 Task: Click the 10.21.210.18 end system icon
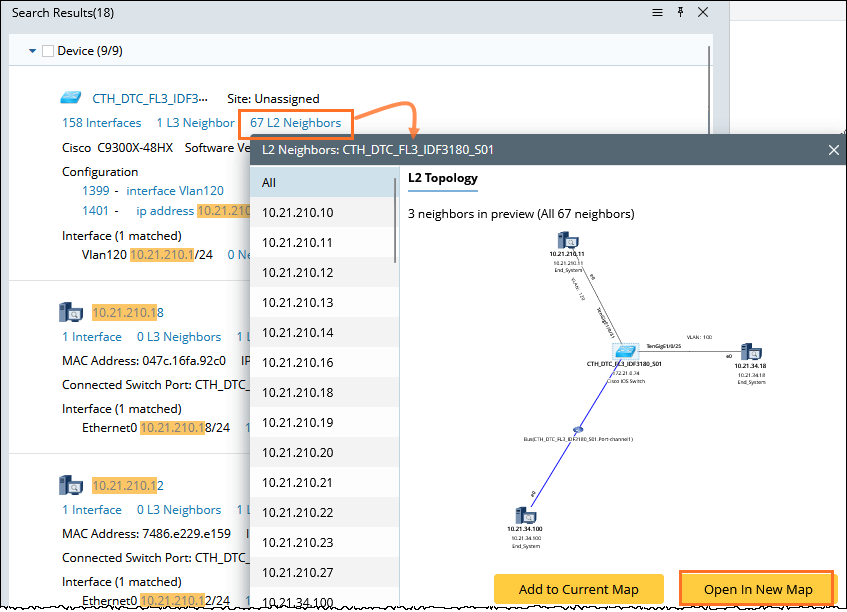pyautogui.click(x=71, y=312)
